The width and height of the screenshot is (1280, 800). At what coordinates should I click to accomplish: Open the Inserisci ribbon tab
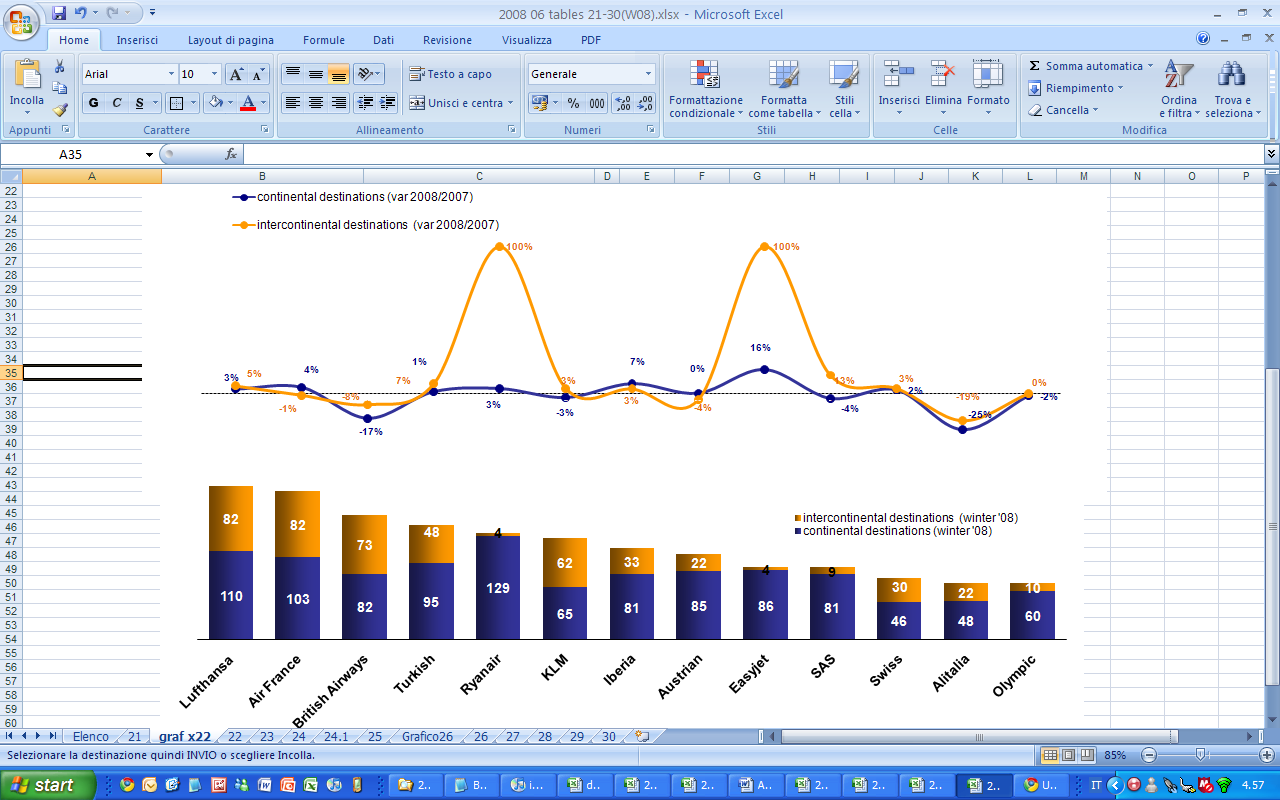137,40
